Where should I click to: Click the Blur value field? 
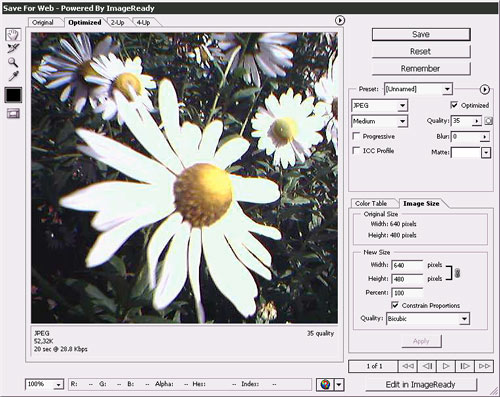[x=466, y=136]
